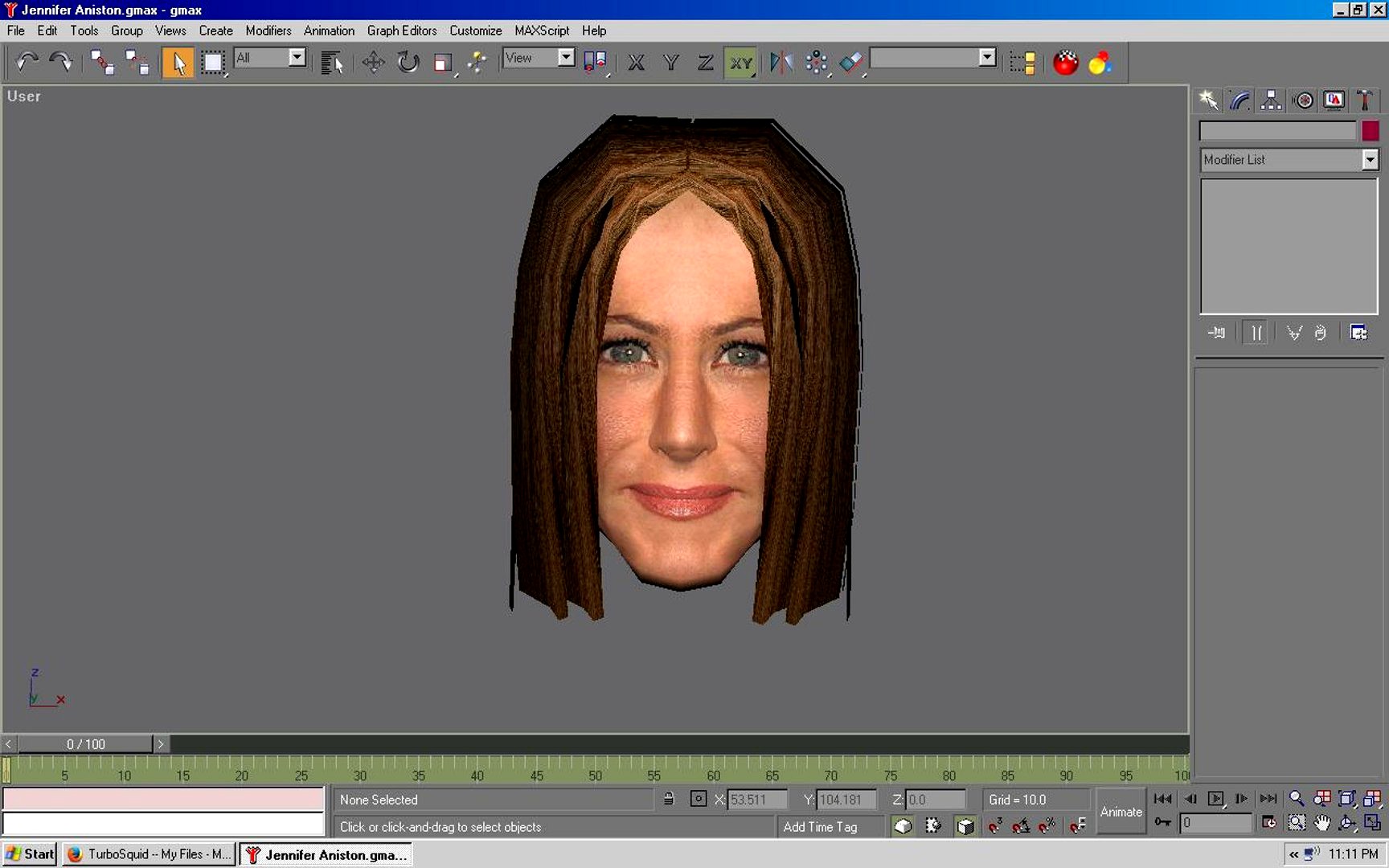Expand the Modifier List dropdown

tap(1289, 159)
